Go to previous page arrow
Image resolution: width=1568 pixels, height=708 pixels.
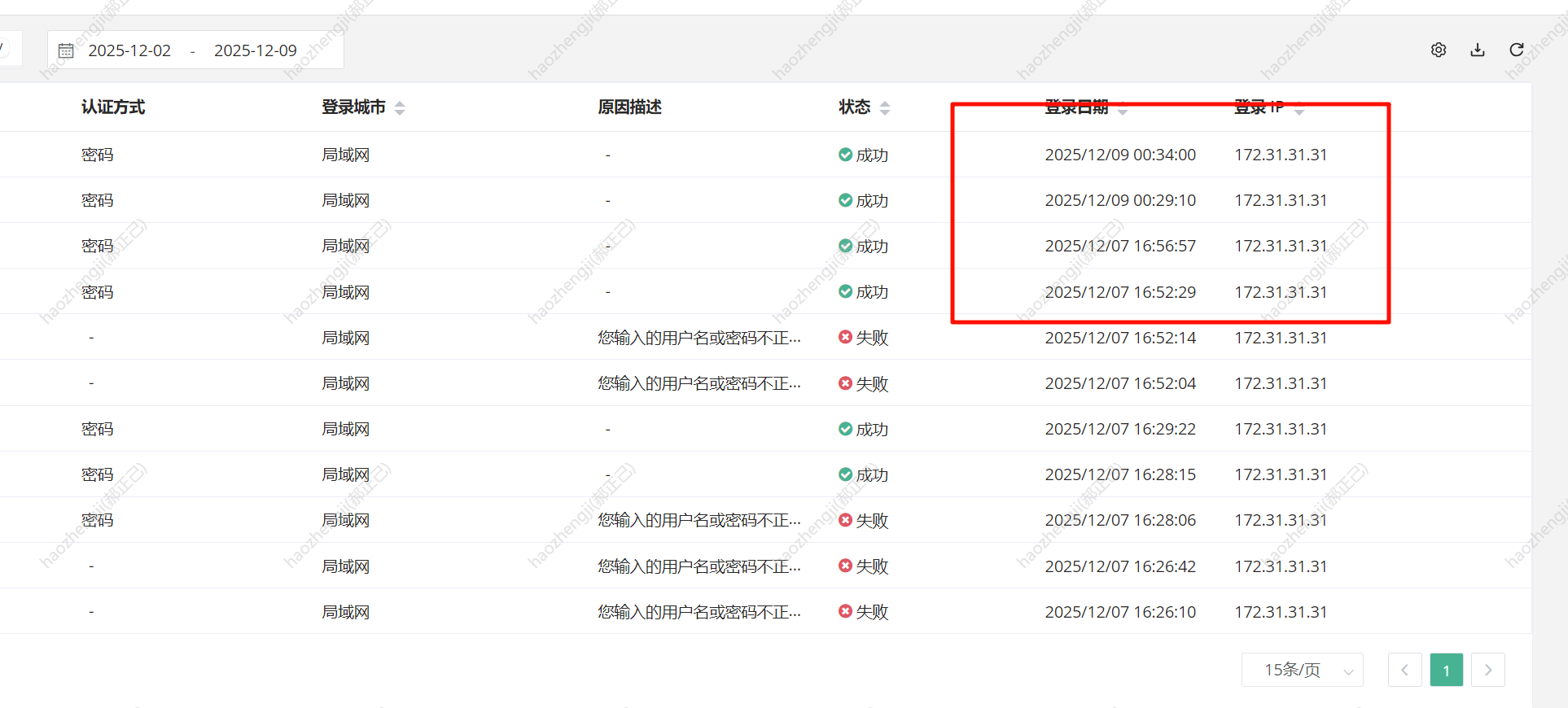(x=1404, y=670)
